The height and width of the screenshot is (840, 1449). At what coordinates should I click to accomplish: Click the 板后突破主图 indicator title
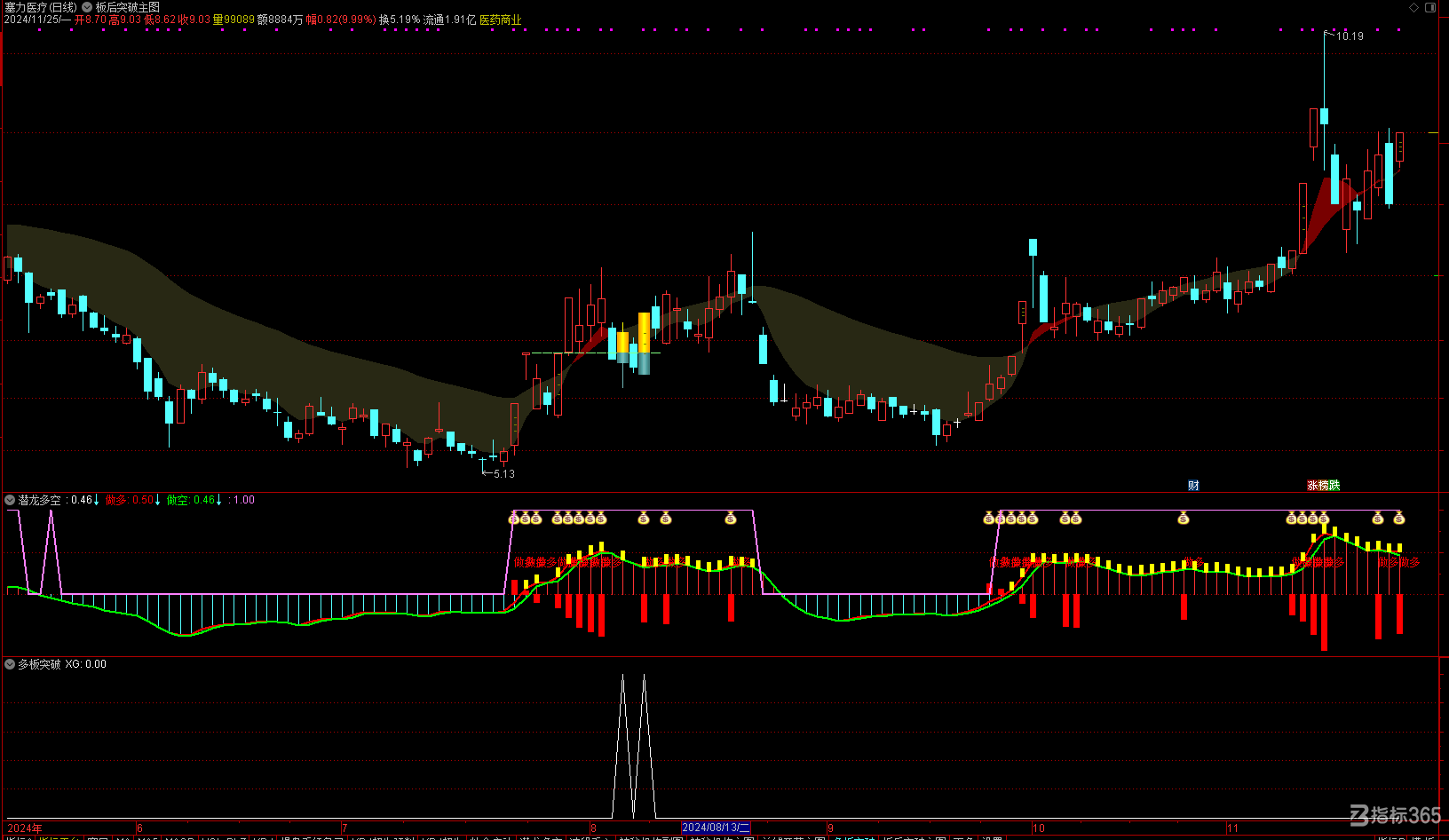[128, 7]
